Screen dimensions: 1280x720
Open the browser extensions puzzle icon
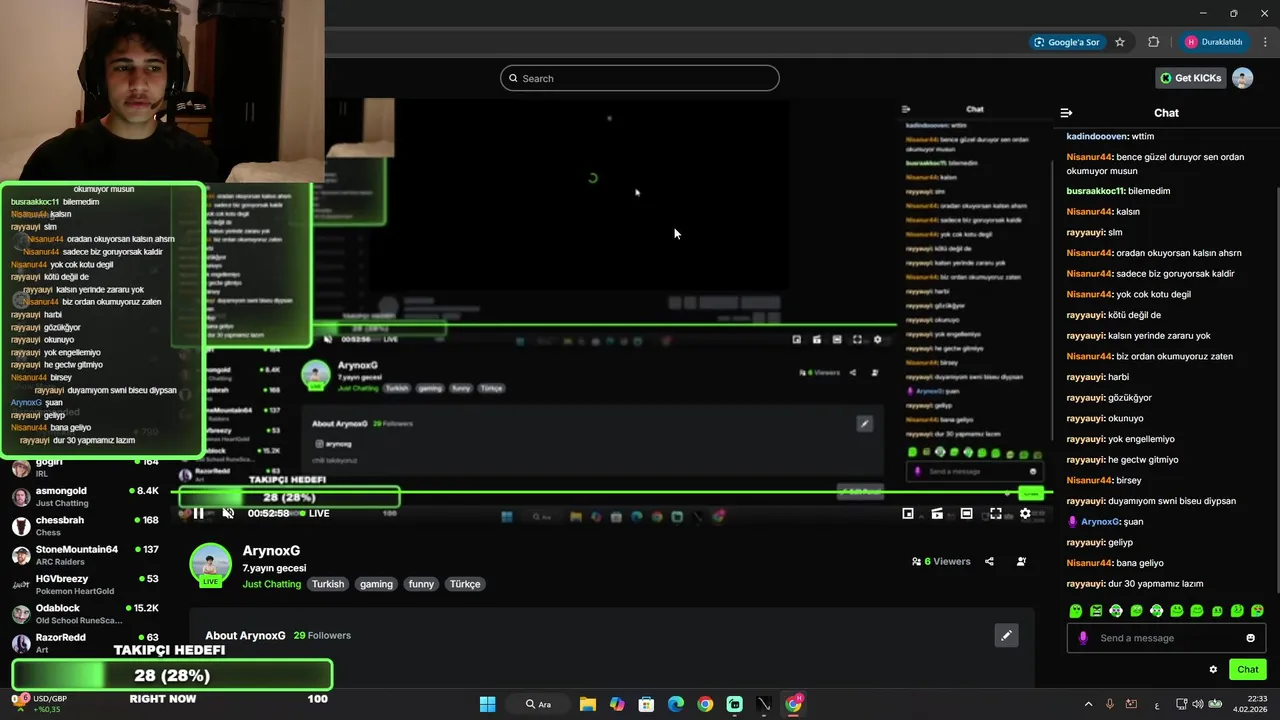(x=1154, y=42)
